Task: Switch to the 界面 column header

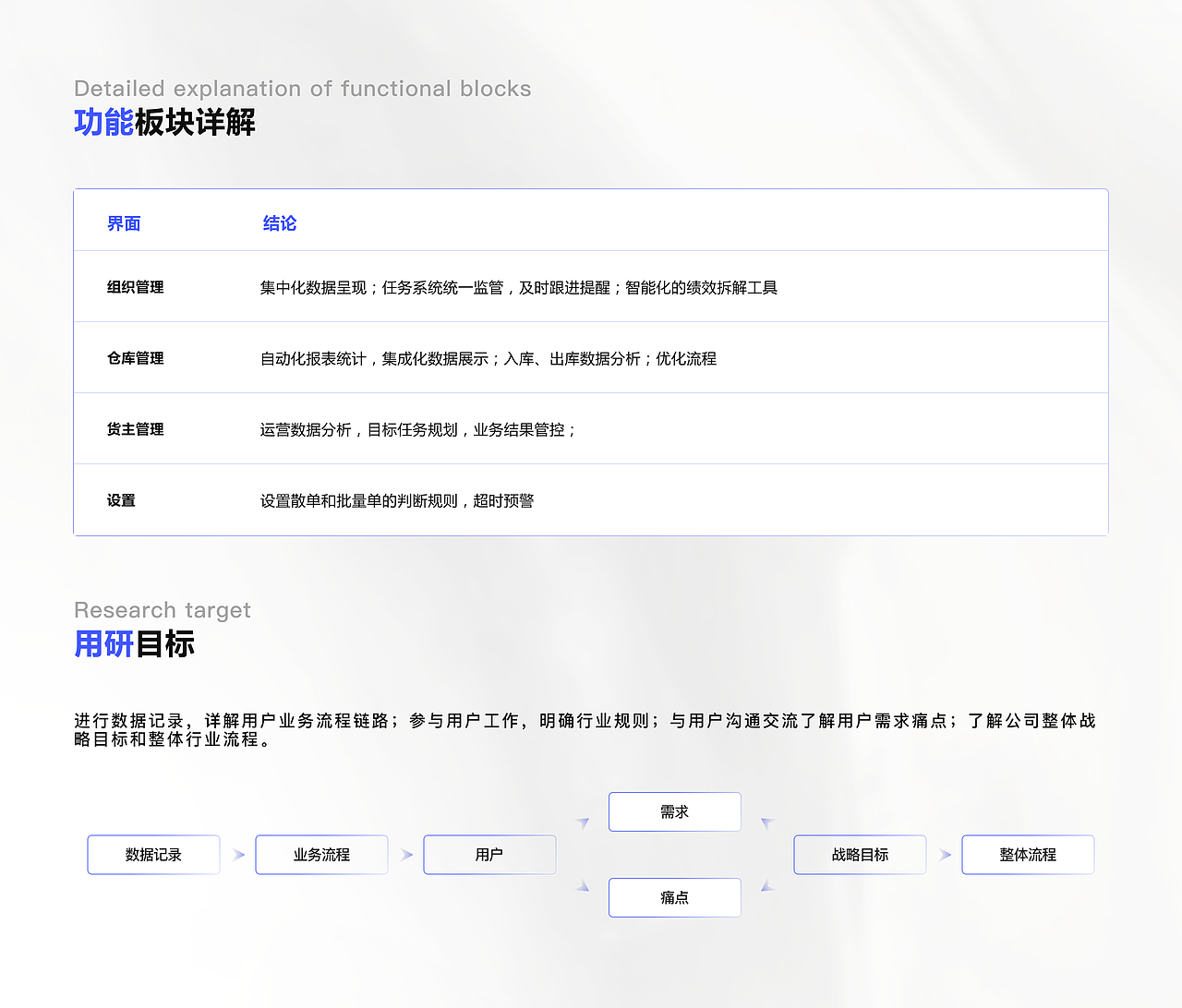Action: [124, 222]
